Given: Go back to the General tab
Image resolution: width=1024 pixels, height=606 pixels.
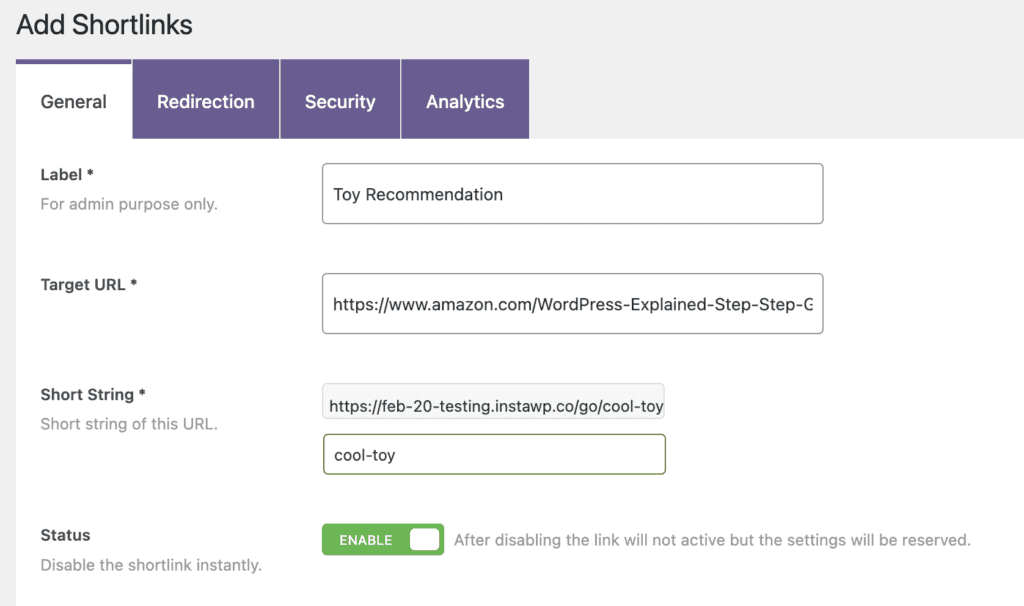Looking at the screenshot, I should pos(72,101).
